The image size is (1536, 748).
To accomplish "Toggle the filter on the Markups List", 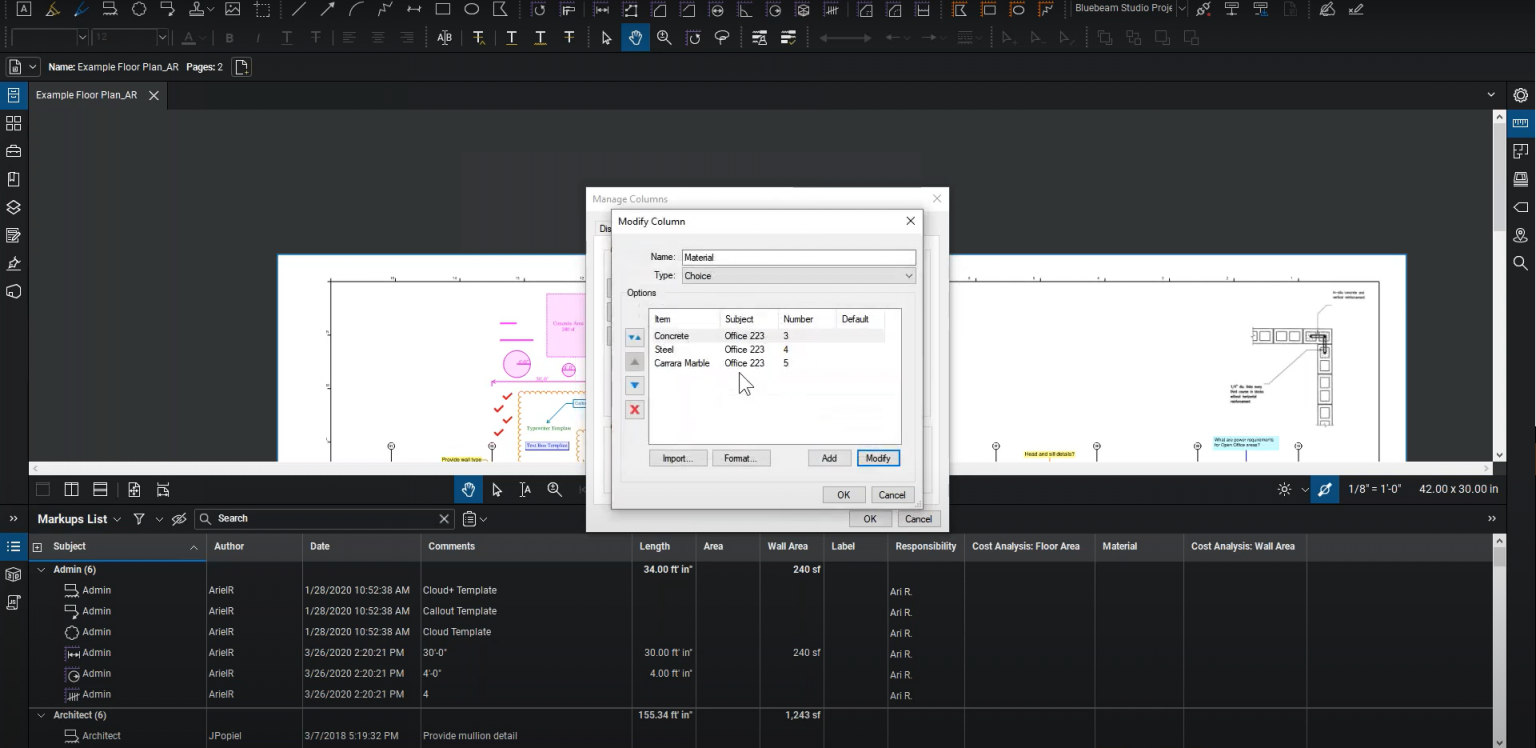I will [x=141, y=518].
